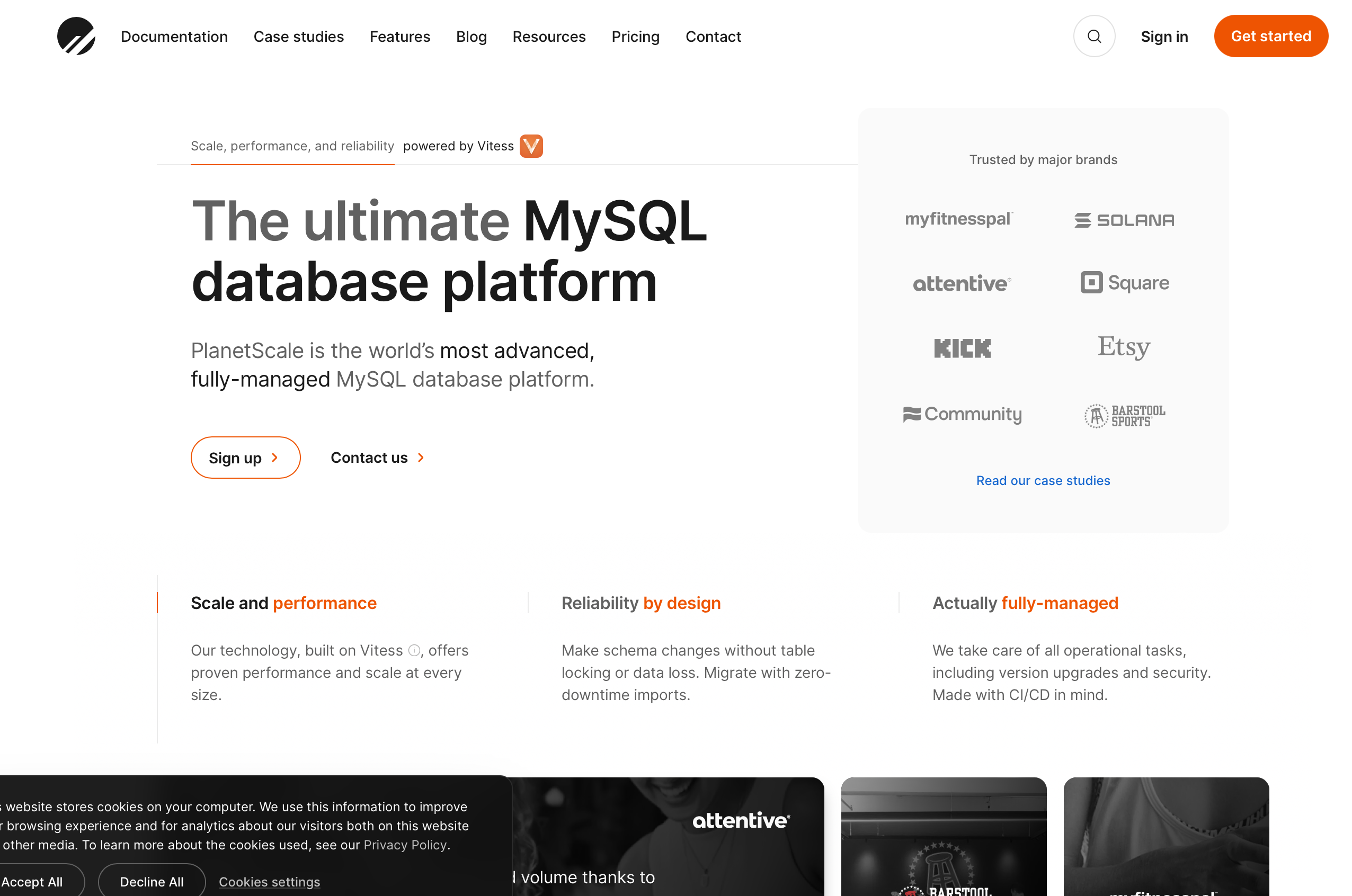Open the attentive case study card
The width and height of the screenshot is (1352, 896).
click(668, 837)
